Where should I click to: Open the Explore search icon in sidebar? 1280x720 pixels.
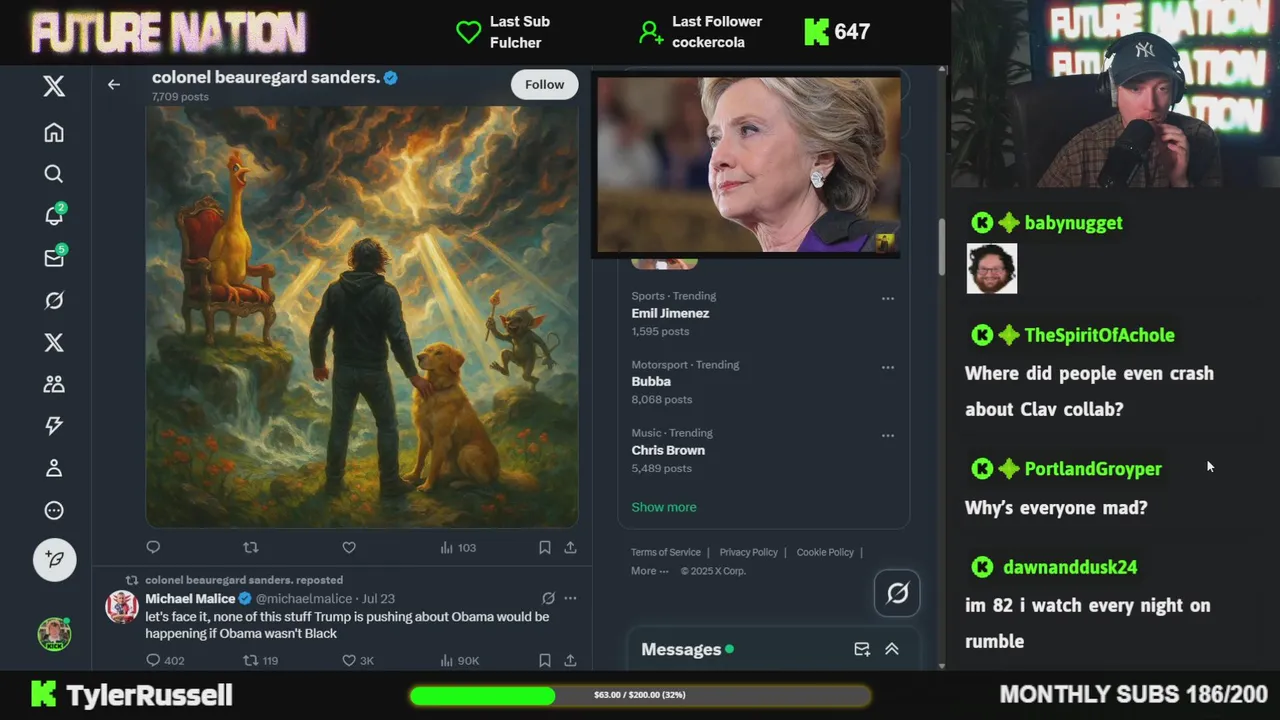click(x=54, y=174)
